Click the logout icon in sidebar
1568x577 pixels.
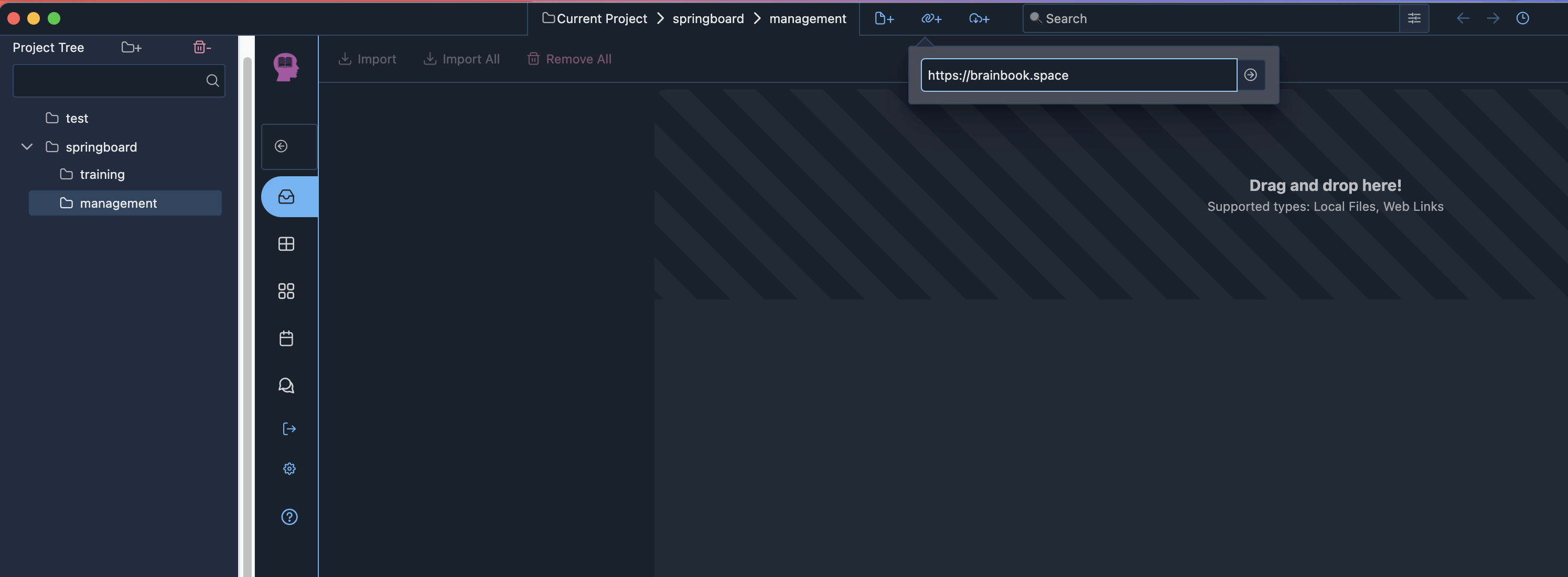click(x=289, y=429)
